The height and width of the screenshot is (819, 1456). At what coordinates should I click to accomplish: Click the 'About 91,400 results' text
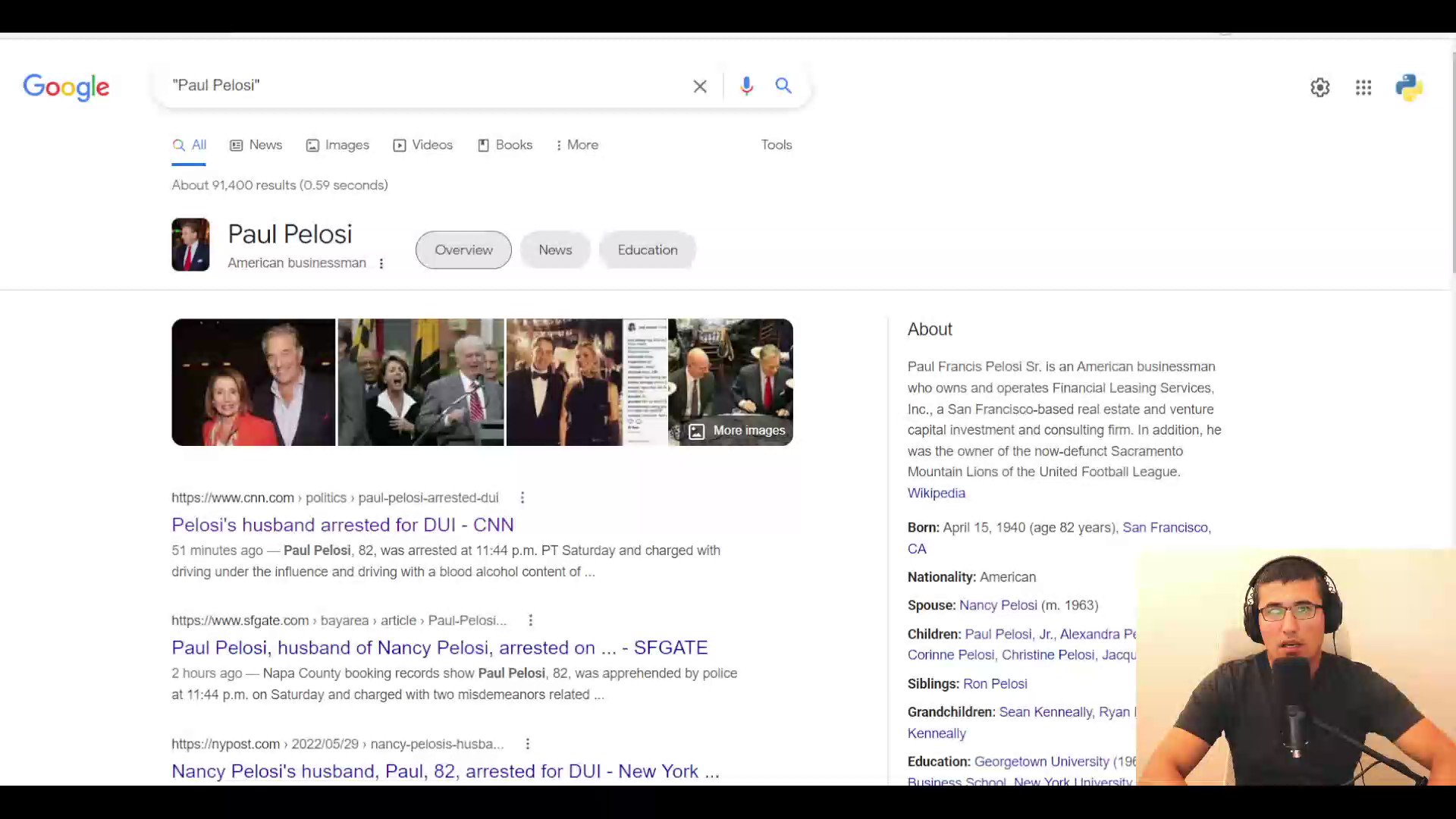coord(280,185)
